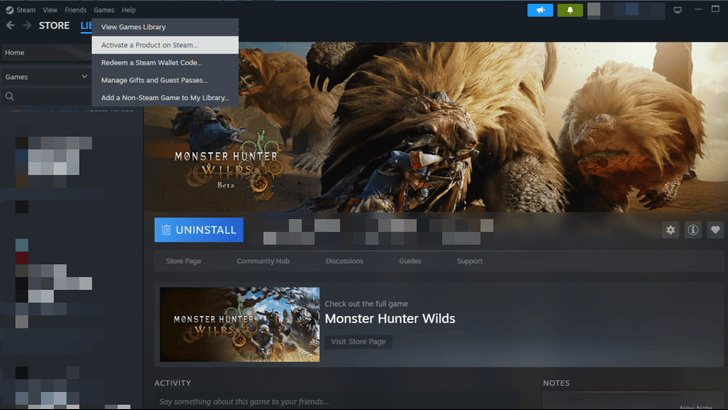Viewport: 728px width, 410px height.
Task: Open the Help menu
Action: pos(129,10)
